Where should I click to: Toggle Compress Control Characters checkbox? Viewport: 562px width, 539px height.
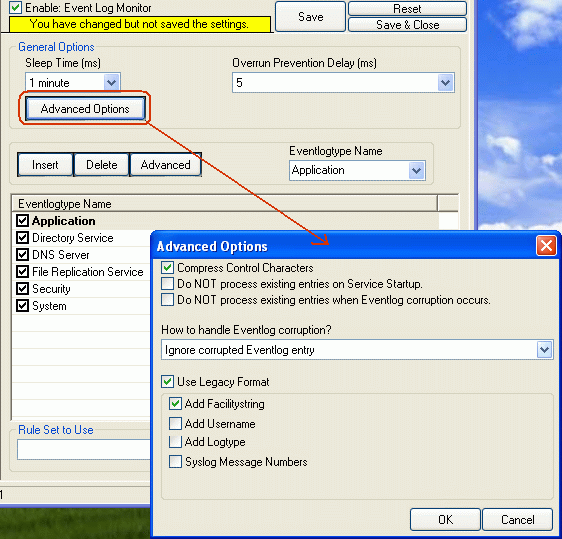tap(167, 268)
